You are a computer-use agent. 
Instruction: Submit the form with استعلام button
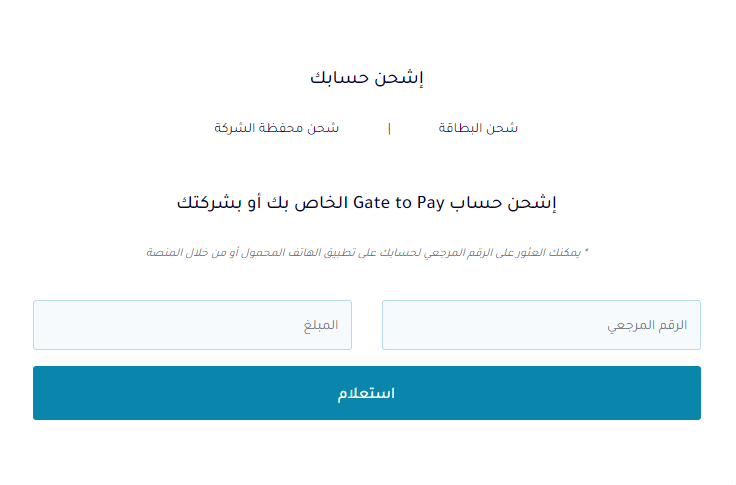click(x=367, y=393)
